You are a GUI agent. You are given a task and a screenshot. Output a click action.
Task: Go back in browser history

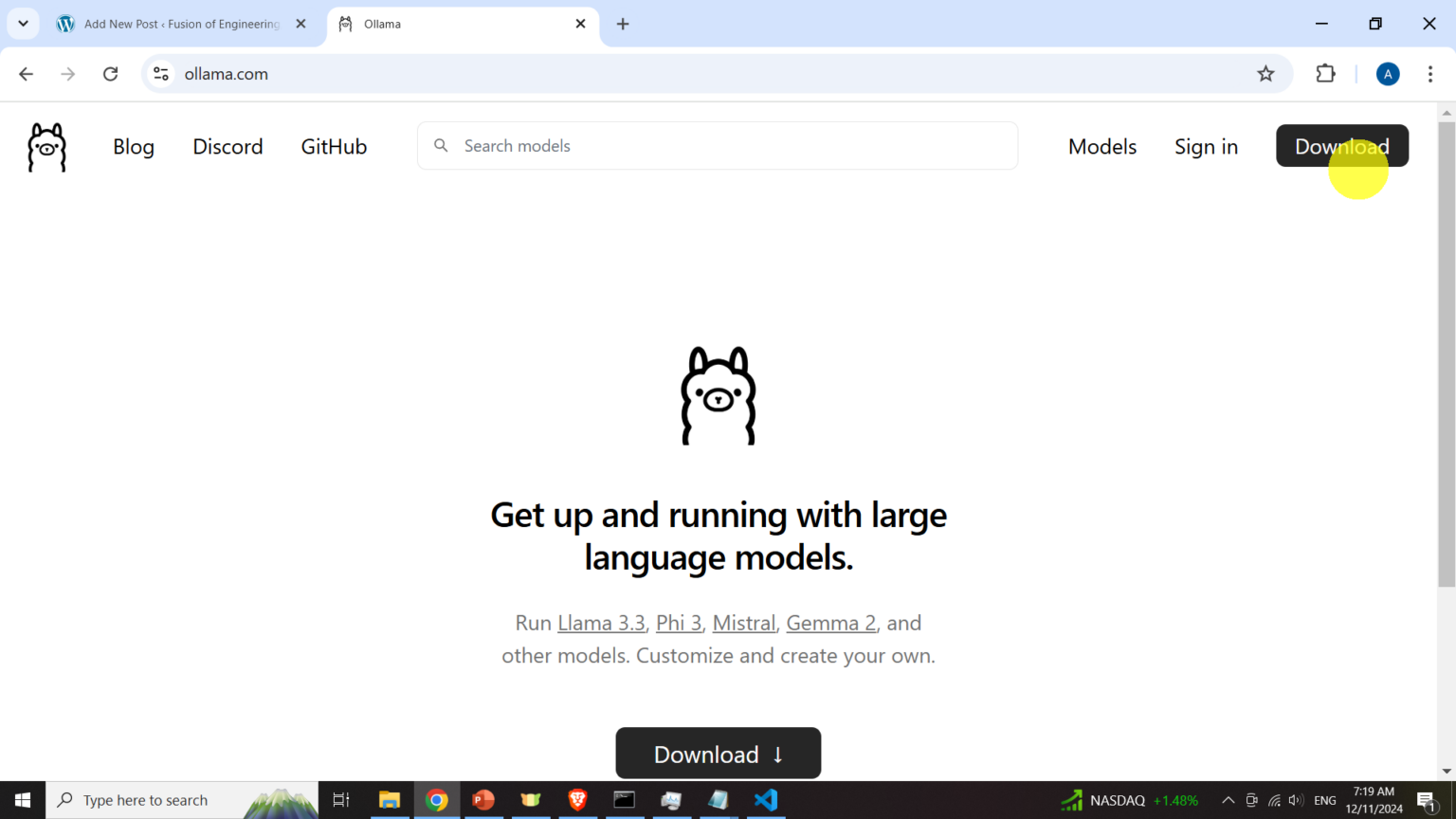click(x=27, y=74)
